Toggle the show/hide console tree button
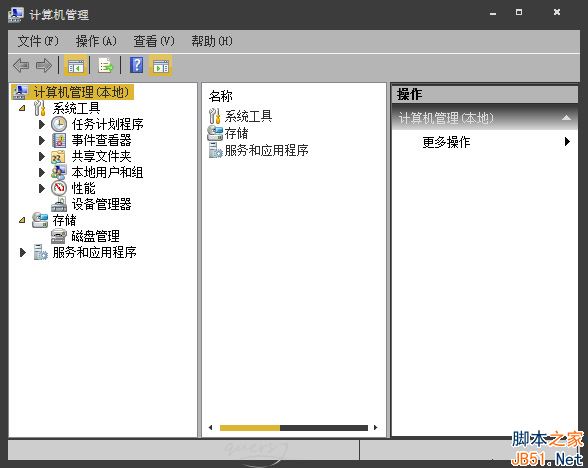Viewport: 588px width, 468px height. [x=76, y=66]
